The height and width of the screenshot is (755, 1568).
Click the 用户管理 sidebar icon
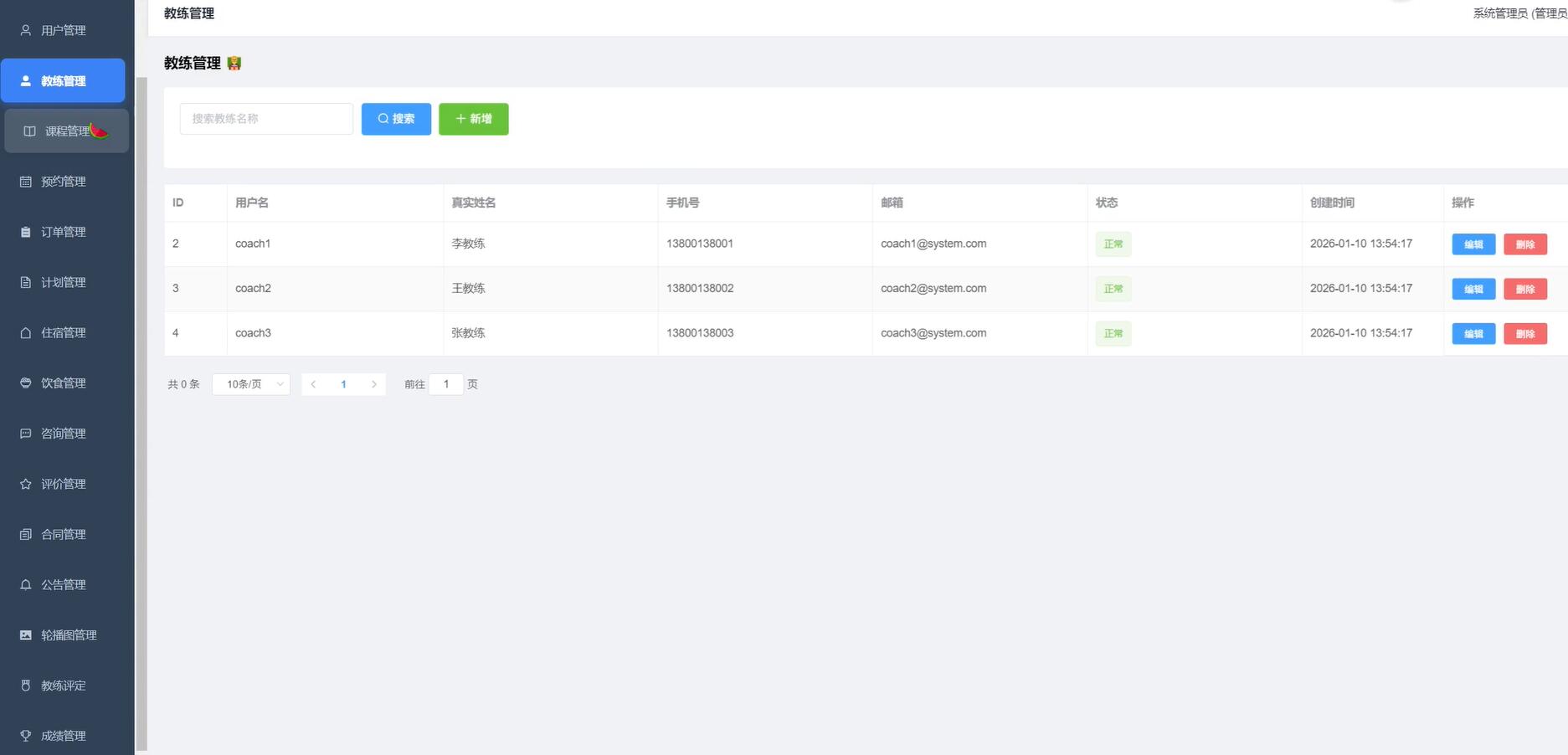pyautogui.click(x=26, y=30)
